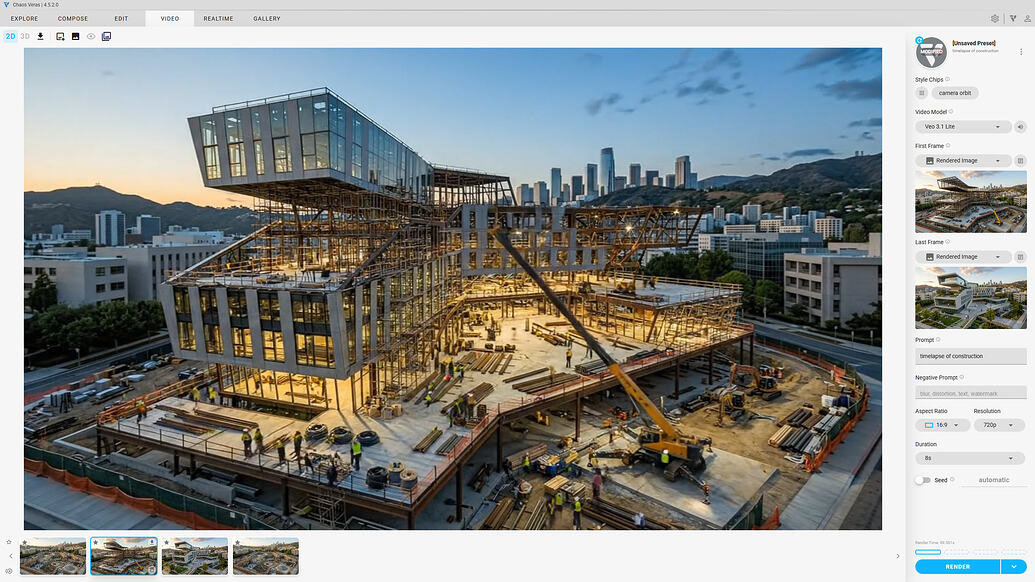Open Last Frame Rendered Image dropdown
The width and height of the screenshot is (1035, 582).
pyautogui.click(x=963, y=257)
